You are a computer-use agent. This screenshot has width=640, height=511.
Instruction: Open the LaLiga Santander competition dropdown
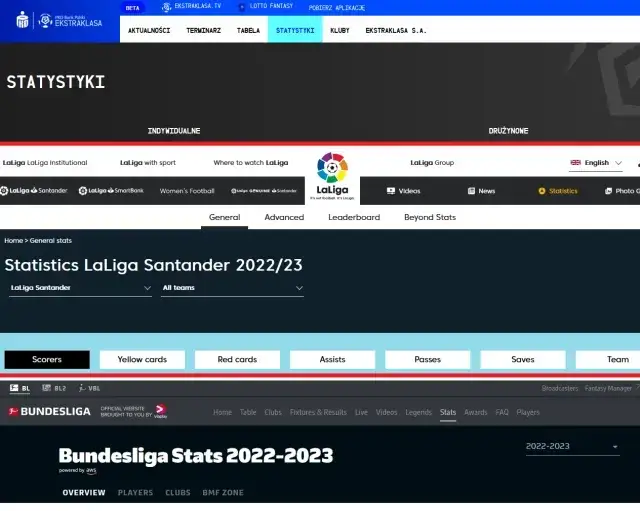coord(80,288)
